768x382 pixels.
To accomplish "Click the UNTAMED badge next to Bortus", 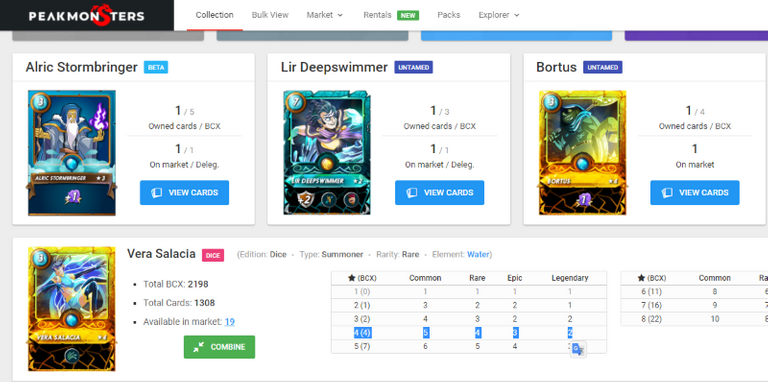I will coord(602,67).
